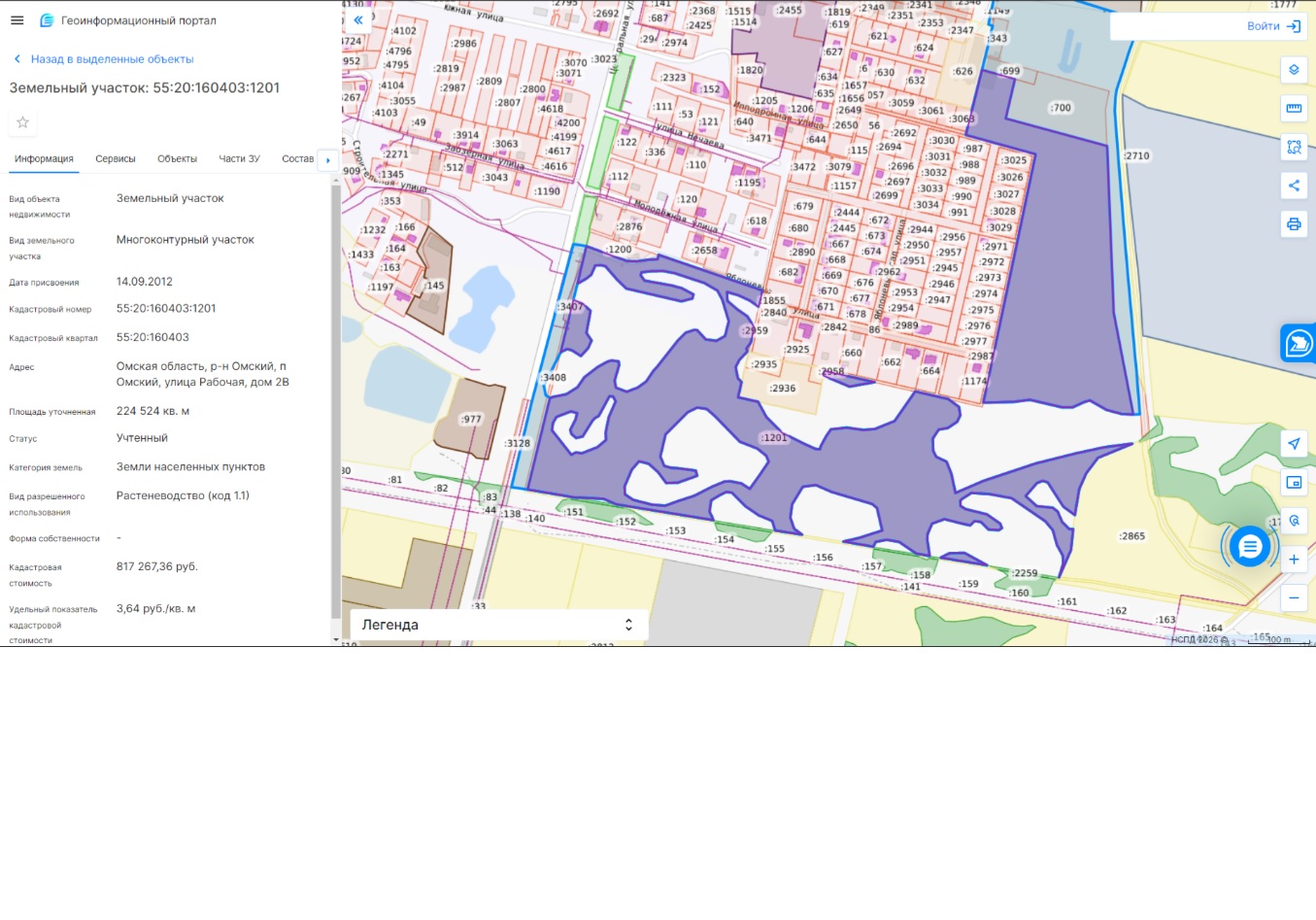Viewport: 1316px width, 920px height.
Task: Click the date value 14.09.2012
Action: (145, 282)
